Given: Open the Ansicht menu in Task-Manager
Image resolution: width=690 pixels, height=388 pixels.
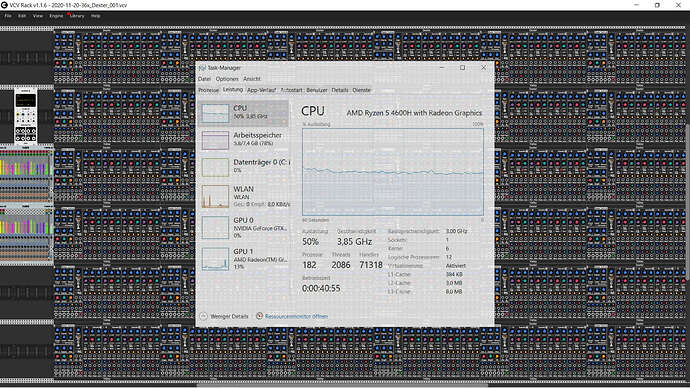Looking at the screenshot, I should (x=252, y=79).
